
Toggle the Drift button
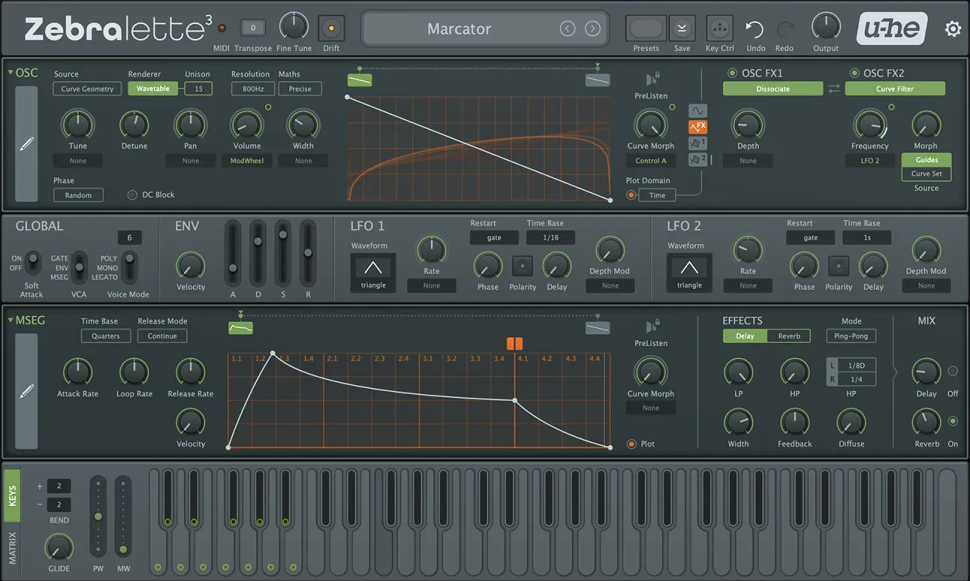pos(331,28)
